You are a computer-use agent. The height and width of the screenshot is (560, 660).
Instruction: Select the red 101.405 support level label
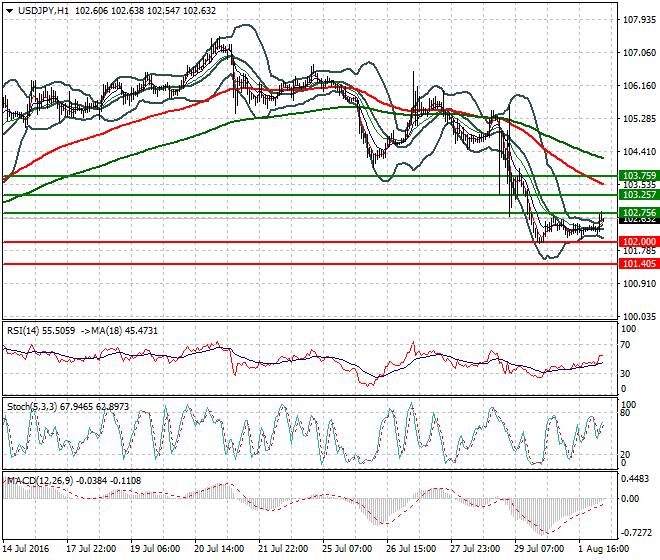pyautogui.click(x=639, y=264)
